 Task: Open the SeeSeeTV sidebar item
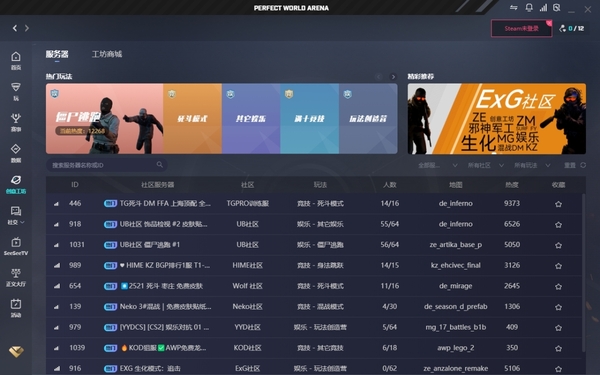point(16,246)
